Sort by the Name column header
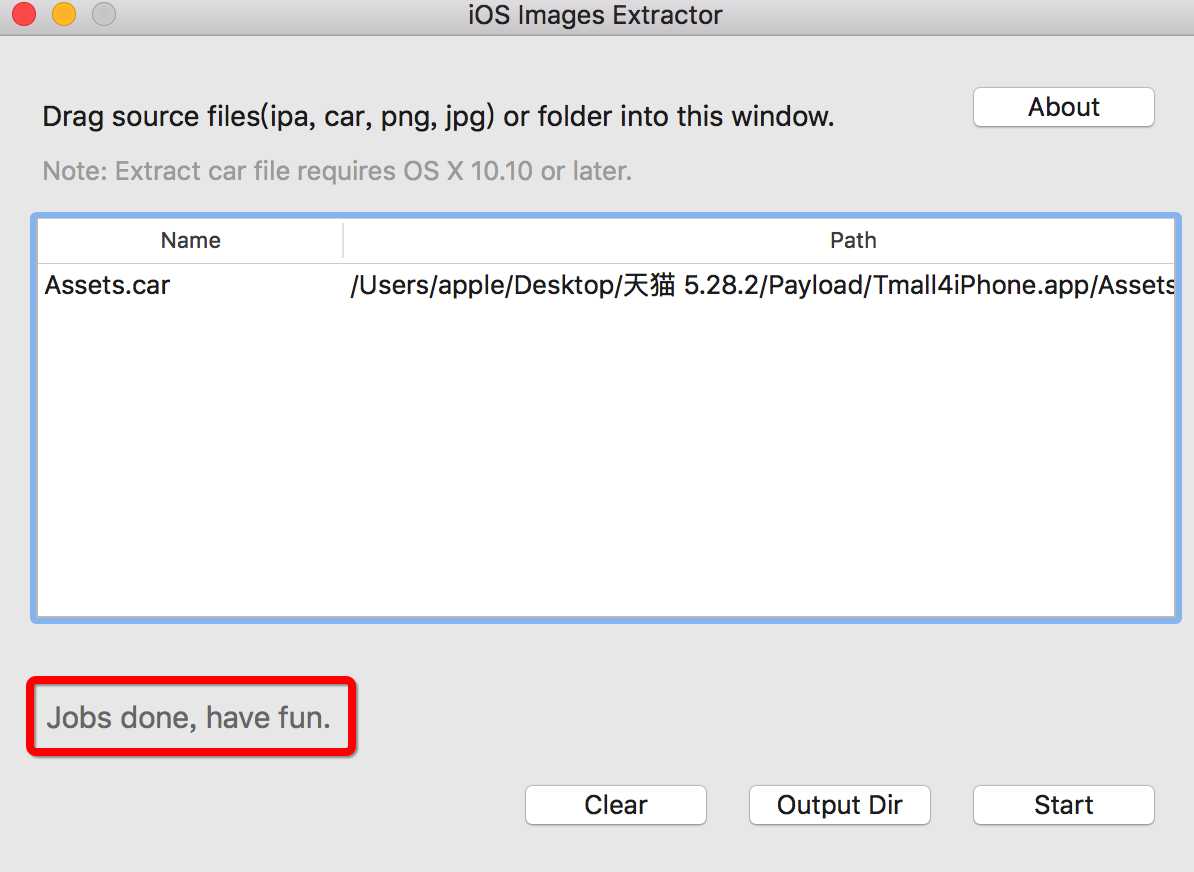The height and width of the screenshot is (872, 1194). point(190,241)
